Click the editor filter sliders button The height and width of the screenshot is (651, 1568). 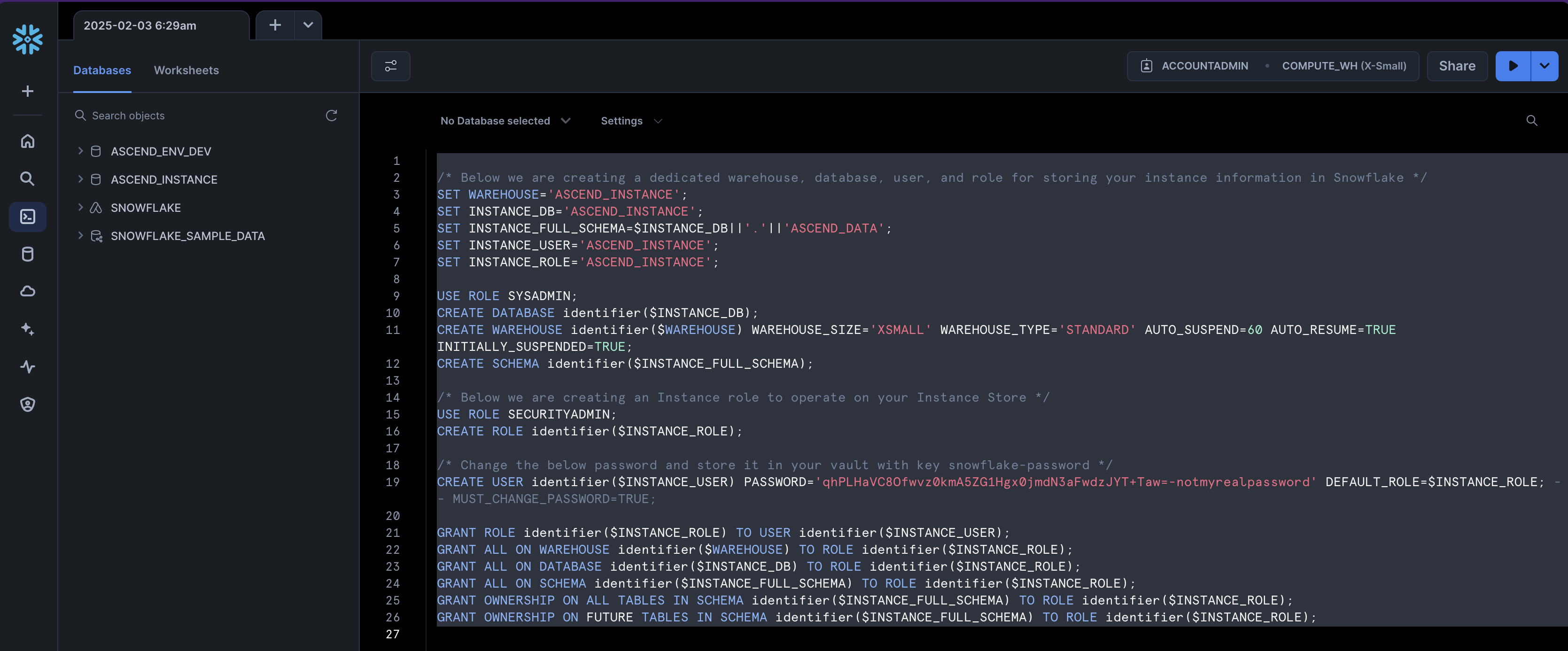(x=390, y=66)
